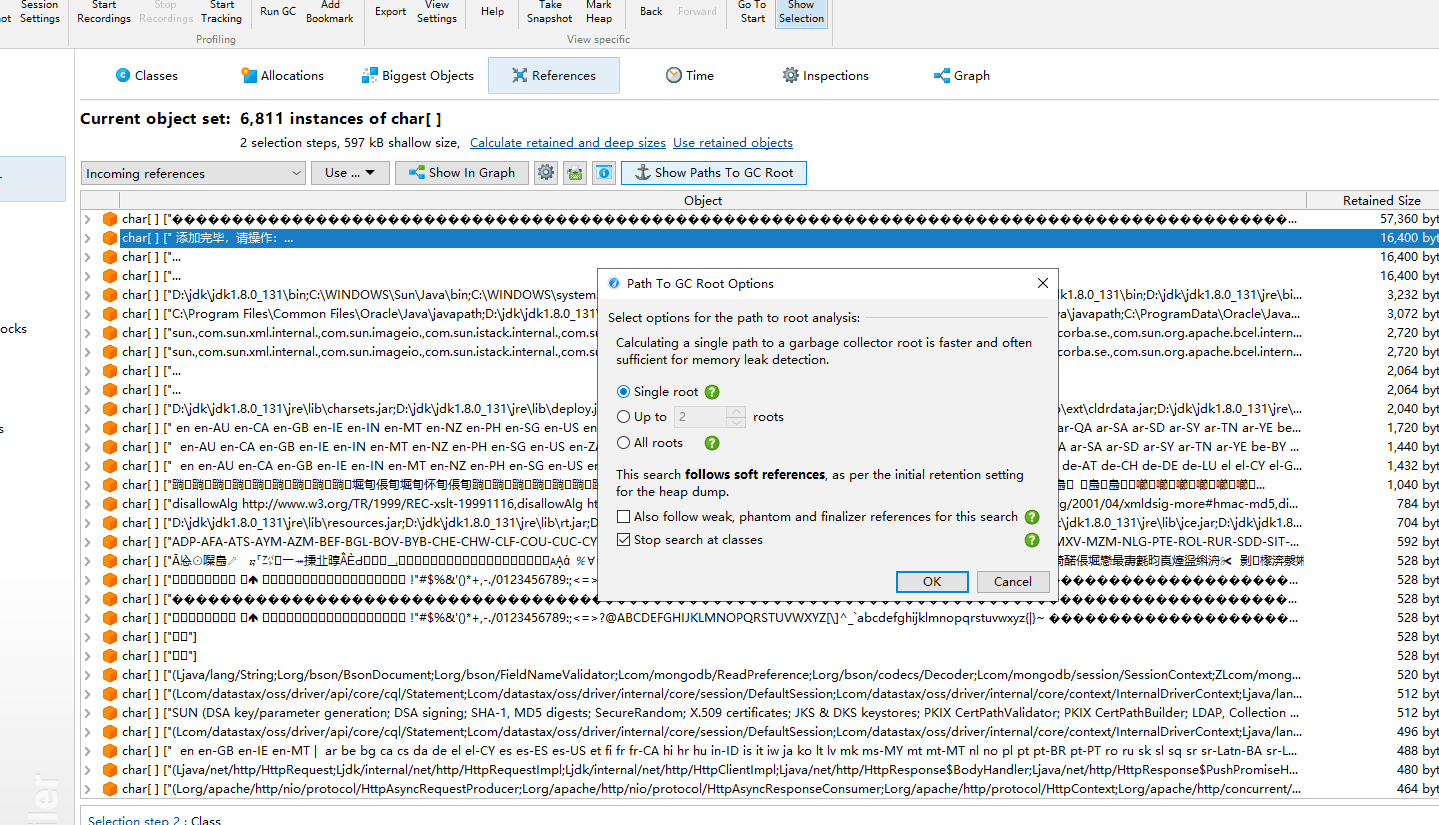Open the Use ... dropdown button
This screenshot has height=825, width=1439.
pos(350,173)
